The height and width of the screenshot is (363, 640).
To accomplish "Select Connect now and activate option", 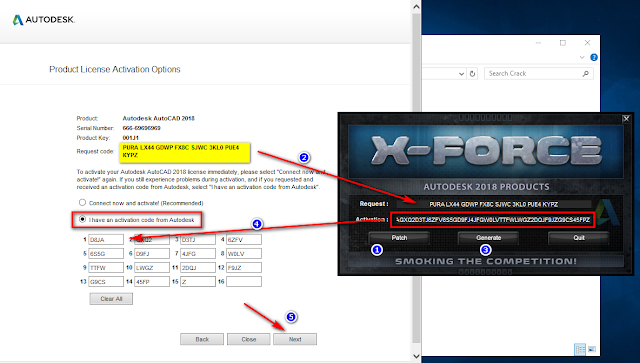I will 82,203.
